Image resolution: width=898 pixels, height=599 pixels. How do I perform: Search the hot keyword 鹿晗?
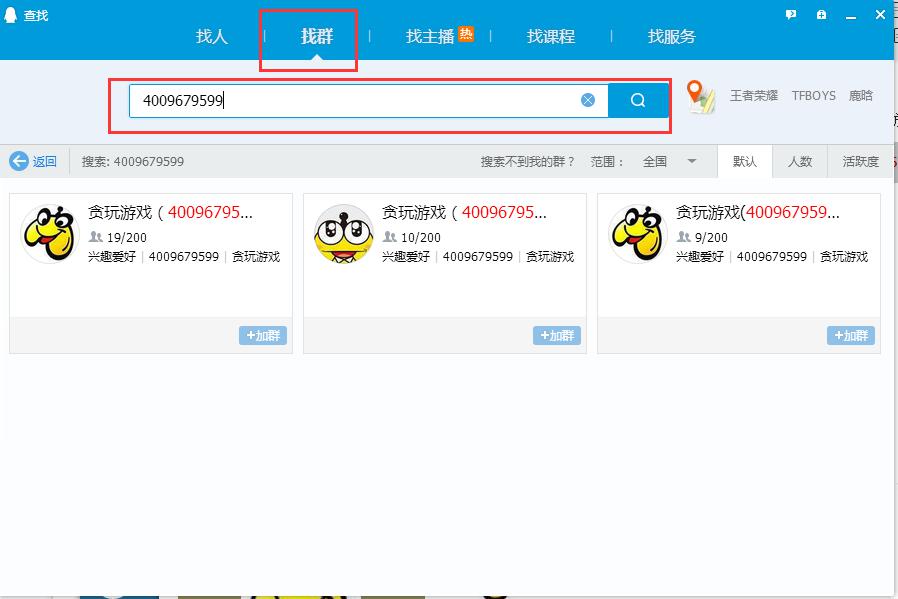click(x=860, y=96)
